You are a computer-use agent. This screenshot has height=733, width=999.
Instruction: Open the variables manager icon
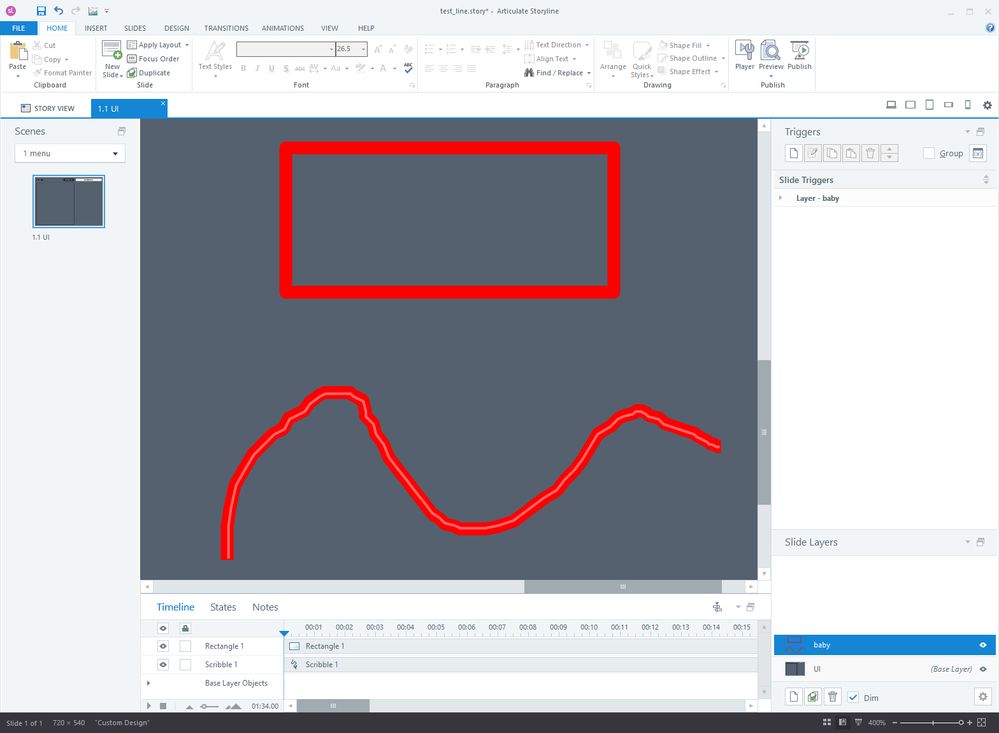978,153
